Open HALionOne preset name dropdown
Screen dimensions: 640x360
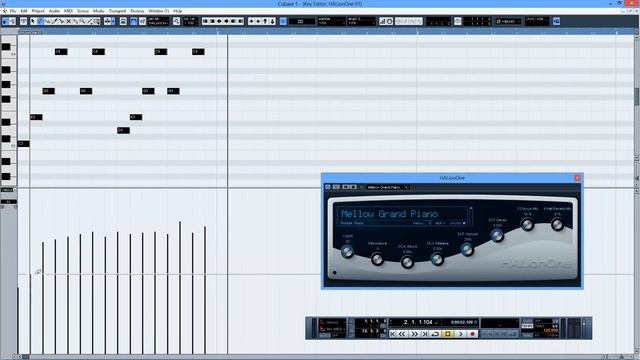click(387, 187)
